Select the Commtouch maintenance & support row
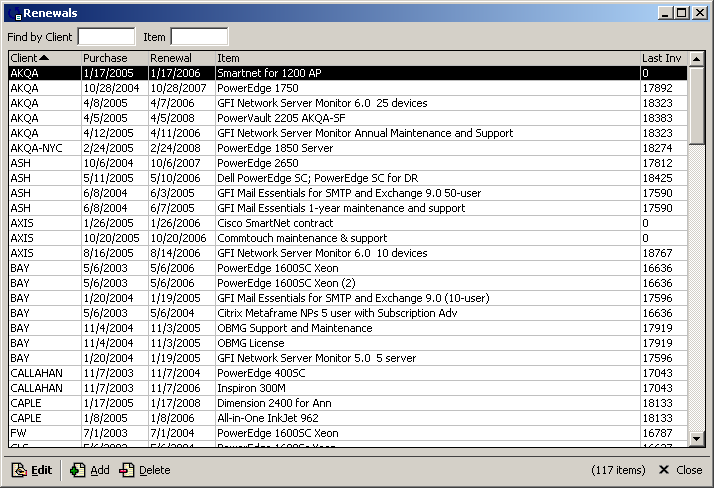The width and height of the screenshot is (714, 488). click(301, 238)
